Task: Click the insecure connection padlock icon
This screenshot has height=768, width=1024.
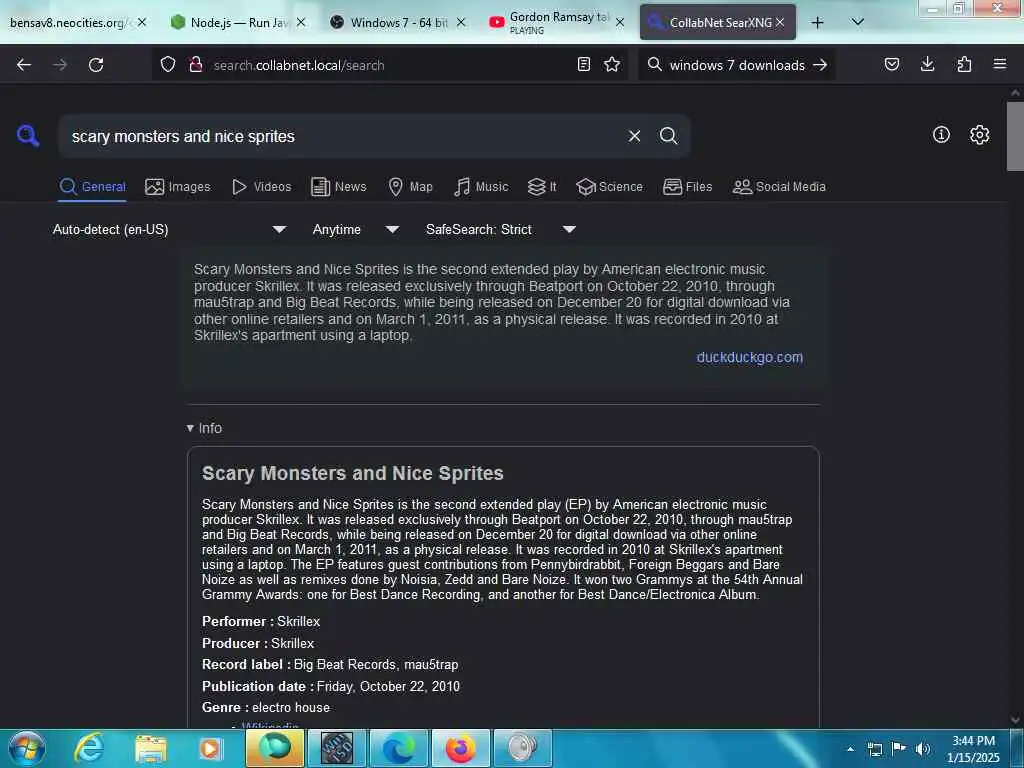Action: [195, 65]
